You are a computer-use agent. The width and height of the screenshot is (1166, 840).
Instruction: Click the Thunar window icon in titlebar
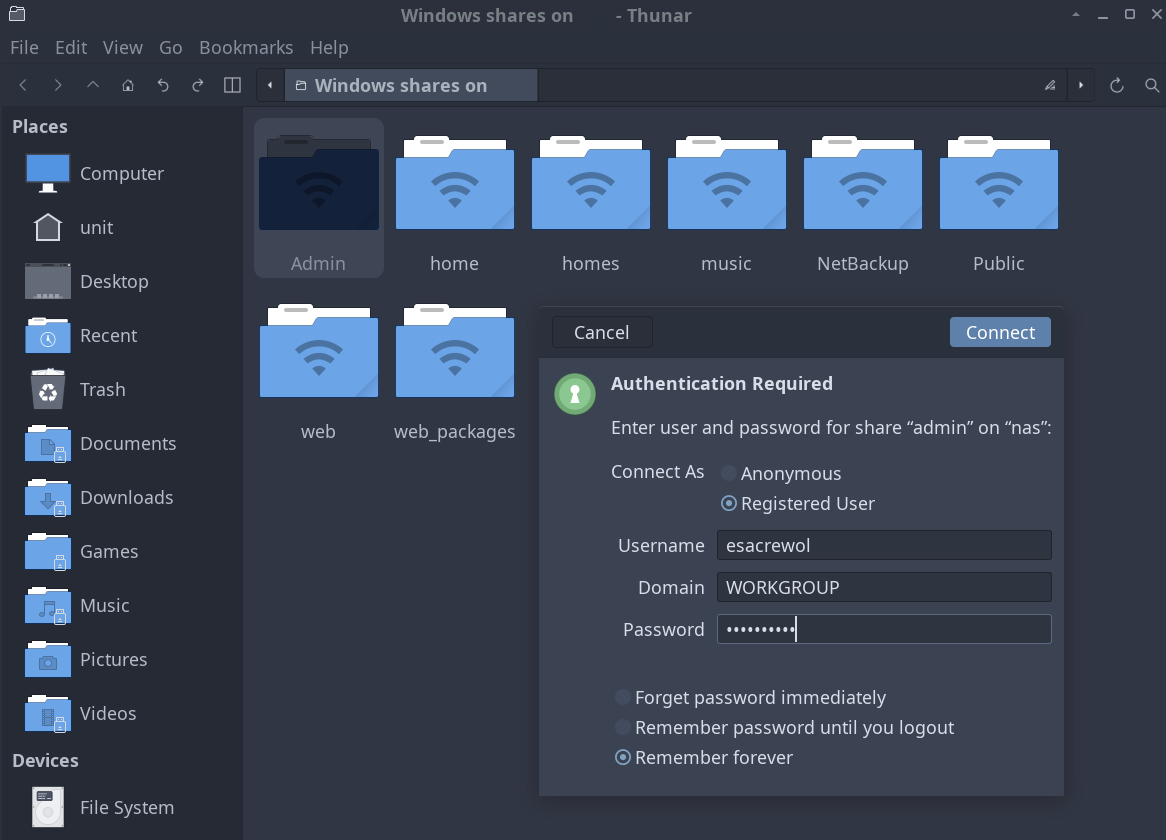click(x=17, y=13)
